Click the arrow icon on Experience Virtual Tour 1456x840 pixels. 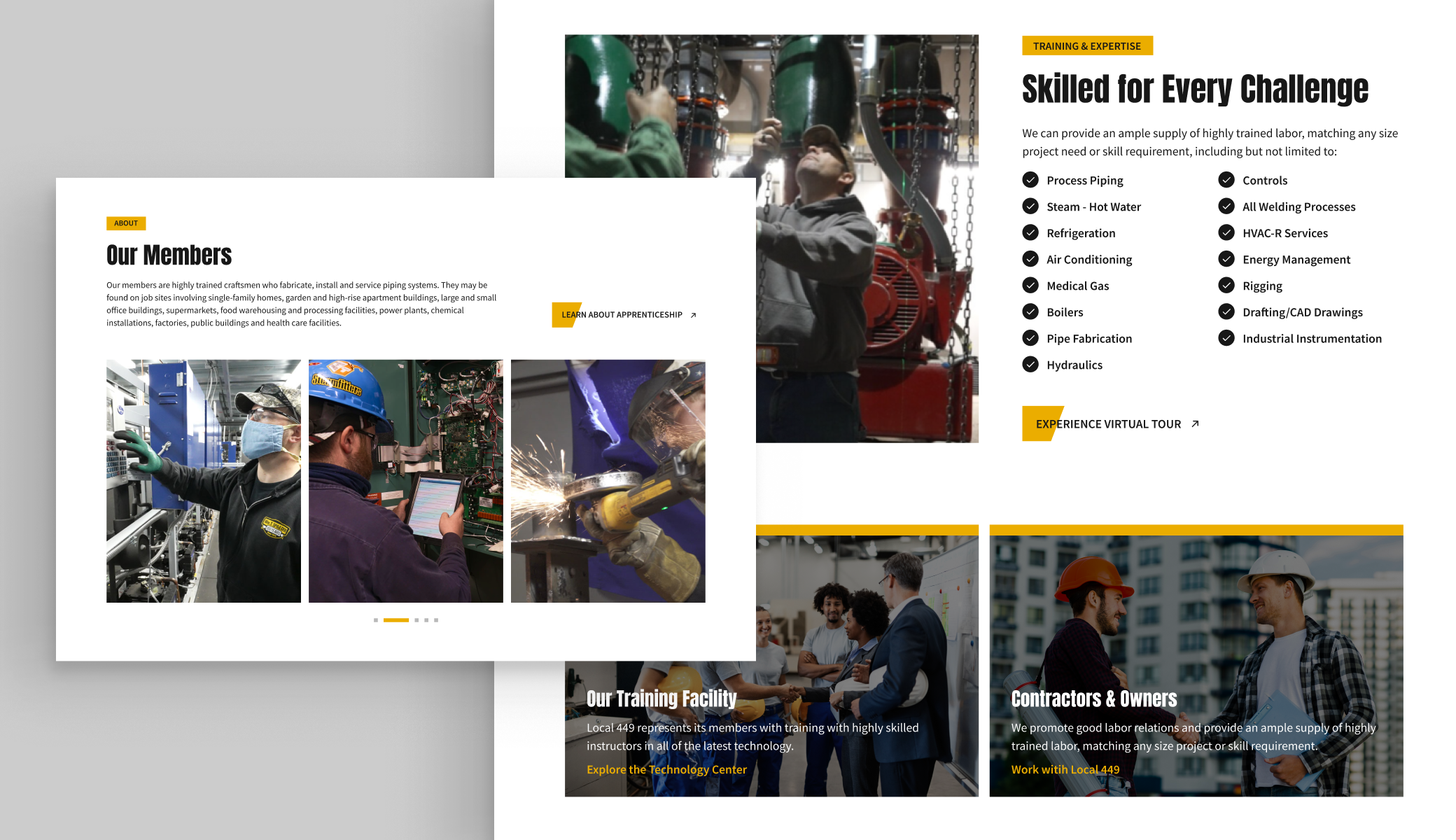click(1196, 423)
